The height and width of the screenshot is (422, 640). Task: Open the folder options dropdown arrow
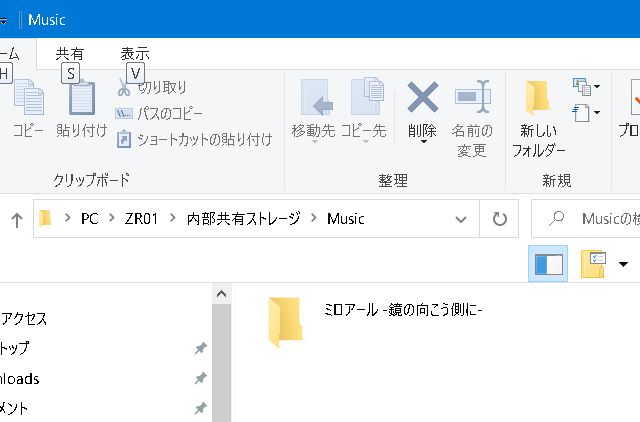[623, 264]
